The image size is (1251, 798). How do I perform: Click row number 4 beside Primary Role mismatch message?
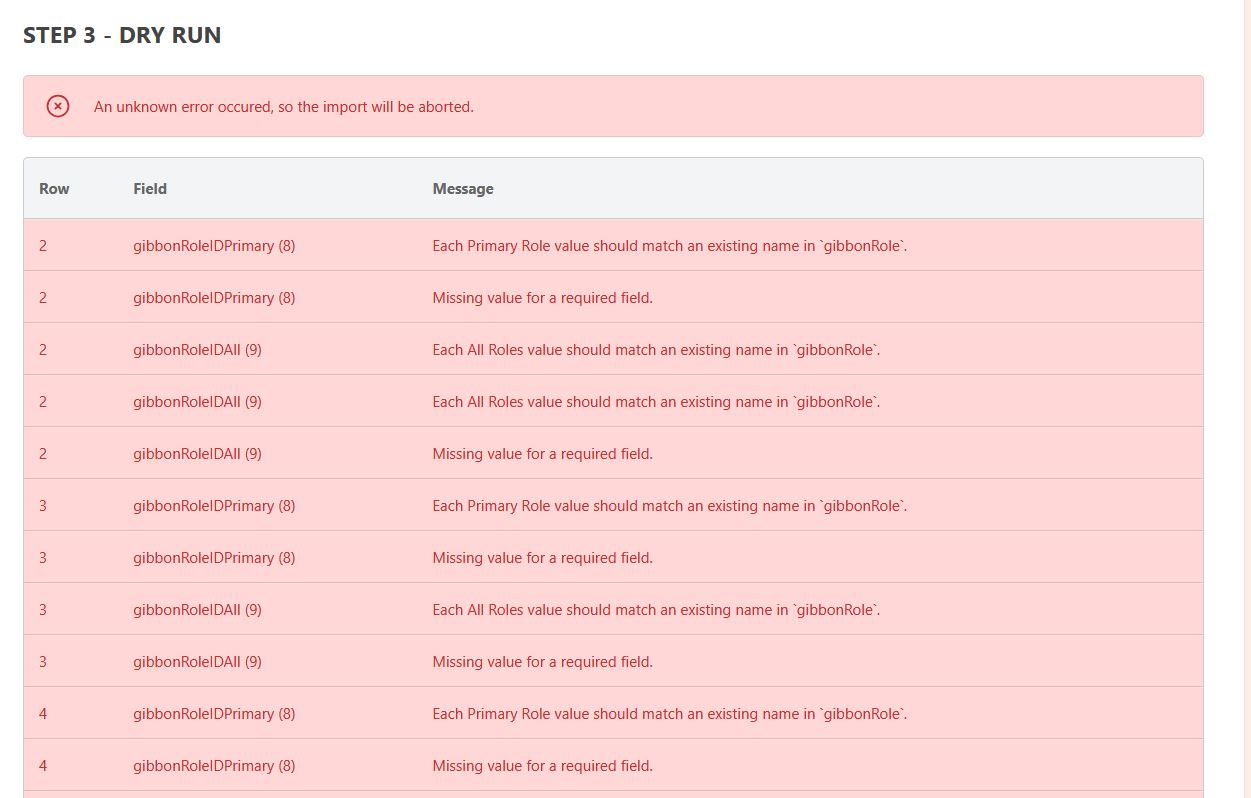tap(43, 713)
